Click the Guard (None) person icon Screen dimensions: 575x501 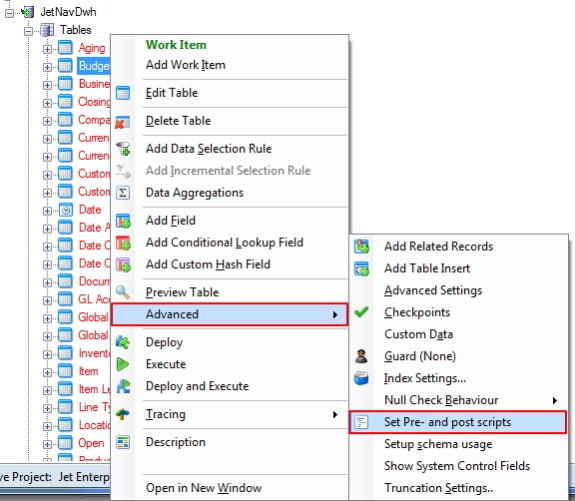tap(361, 356)
